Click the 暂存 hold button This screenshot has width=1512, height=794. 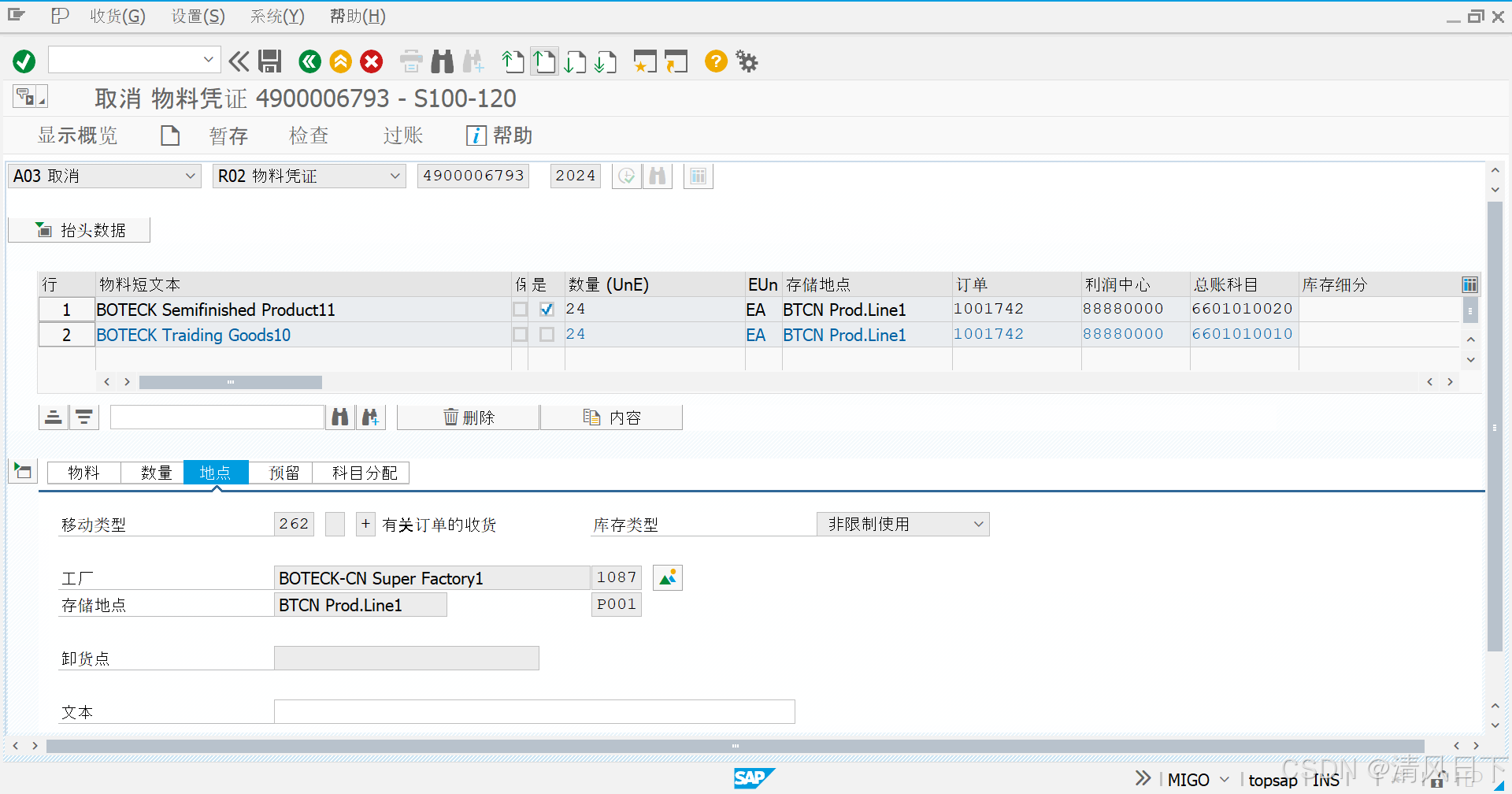(228, 135)
